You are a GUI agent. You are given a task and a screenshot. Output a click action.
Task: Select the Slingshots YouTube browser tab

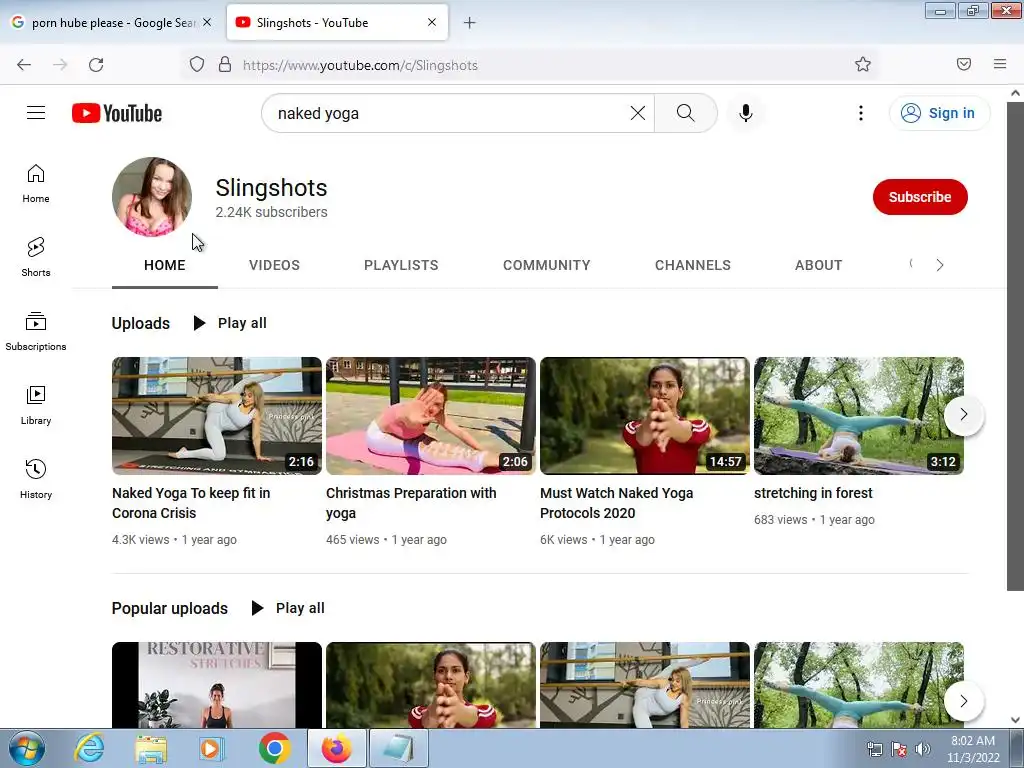(x=337, y=23)
